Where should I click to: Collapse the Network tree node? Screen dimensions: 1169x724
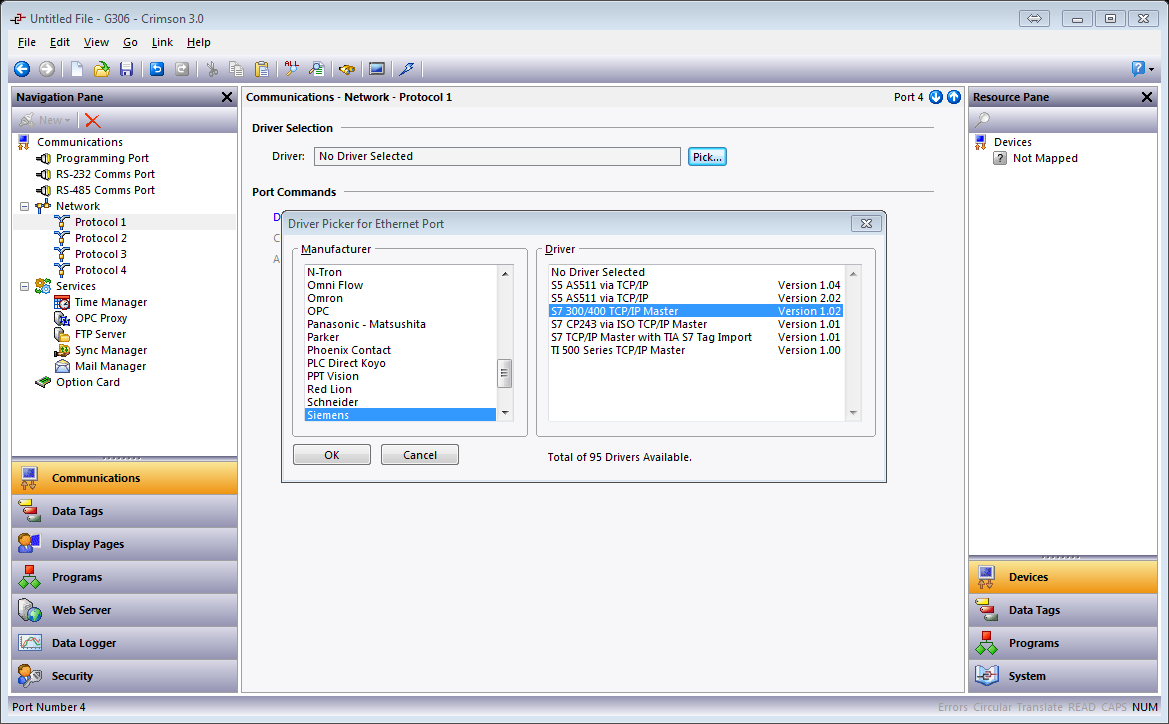click(25, 207)
